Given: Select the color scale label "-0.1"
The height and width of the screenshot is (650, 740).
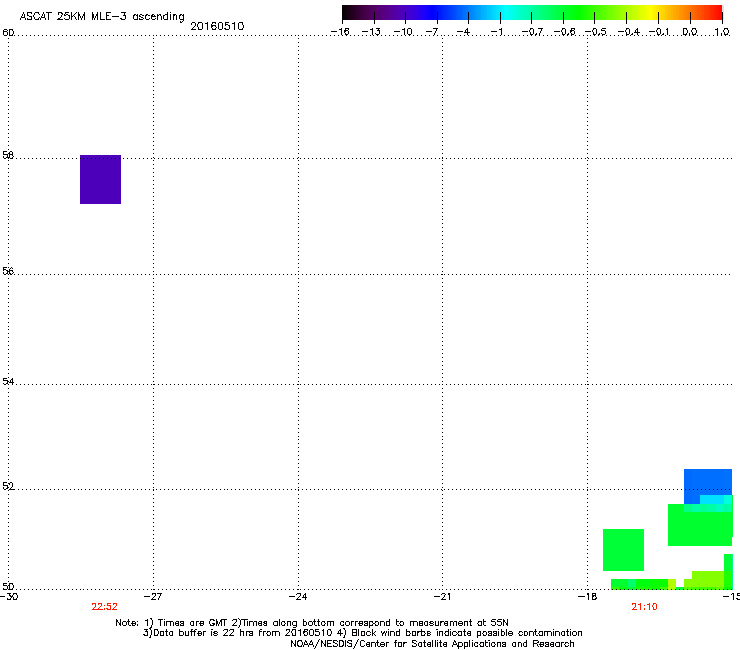Looking at the screenshot, I should point(659,32).
